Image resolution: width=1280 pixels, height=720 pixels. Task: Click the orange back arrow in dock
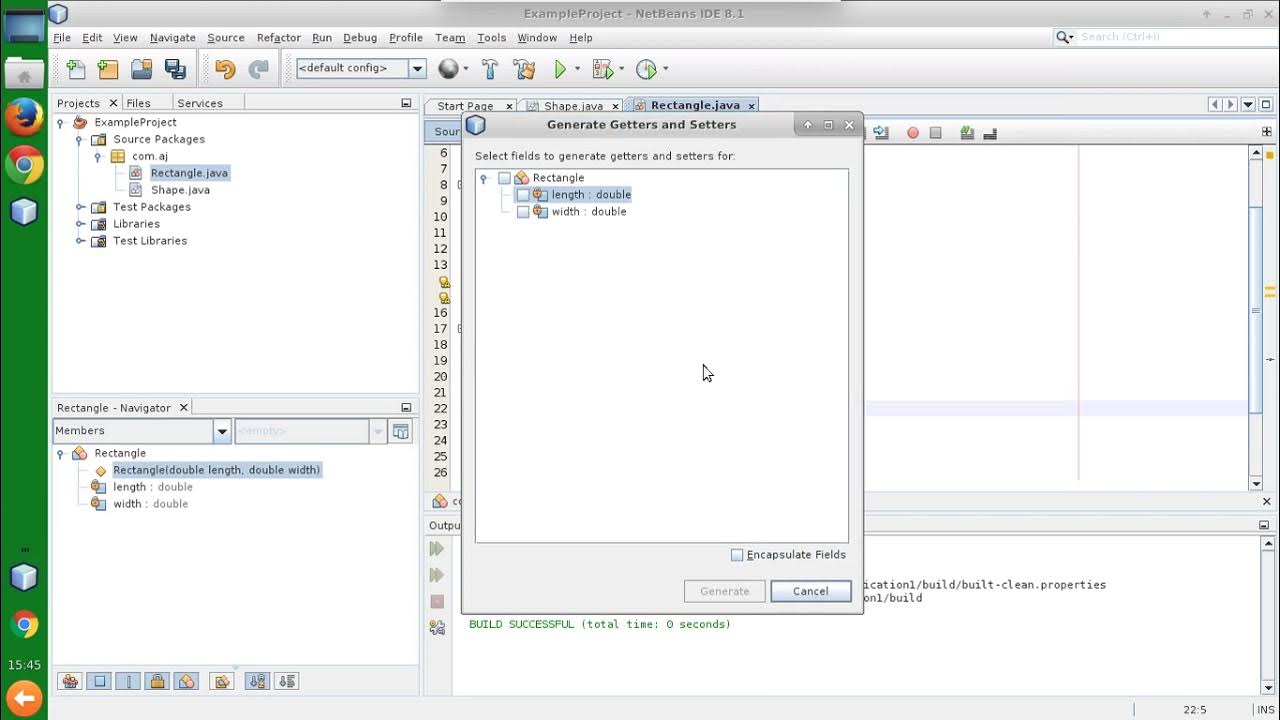click(x=24, y=698)
